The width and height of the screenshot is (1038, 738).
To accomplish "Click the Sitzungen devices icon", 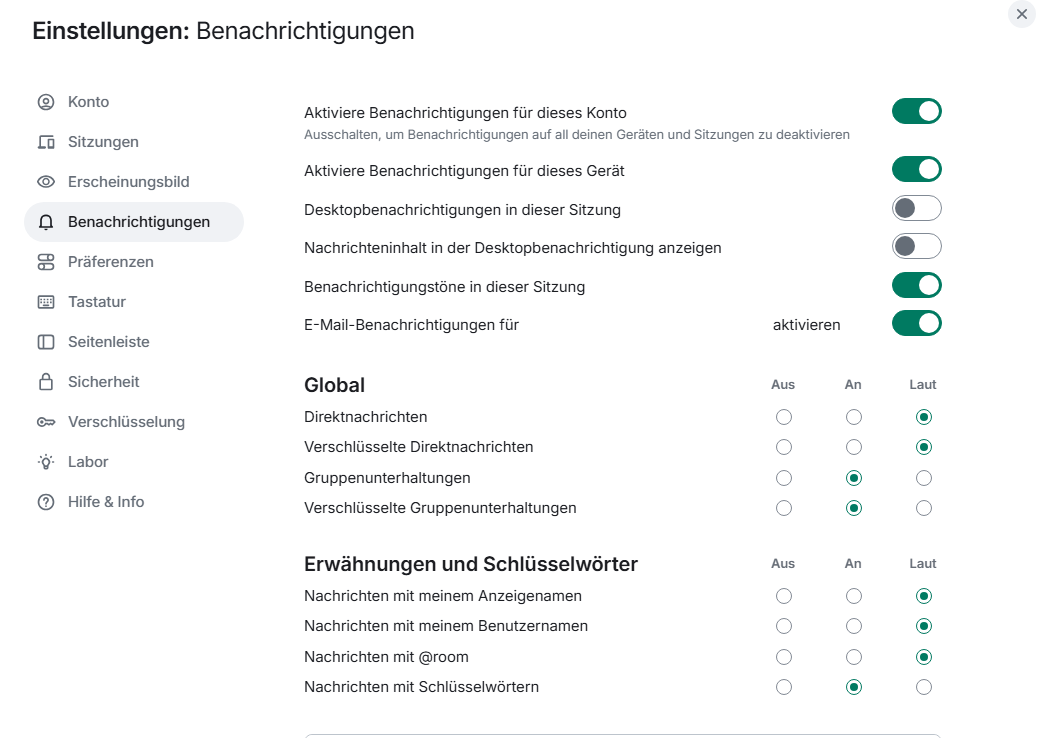I will point(46,142).
